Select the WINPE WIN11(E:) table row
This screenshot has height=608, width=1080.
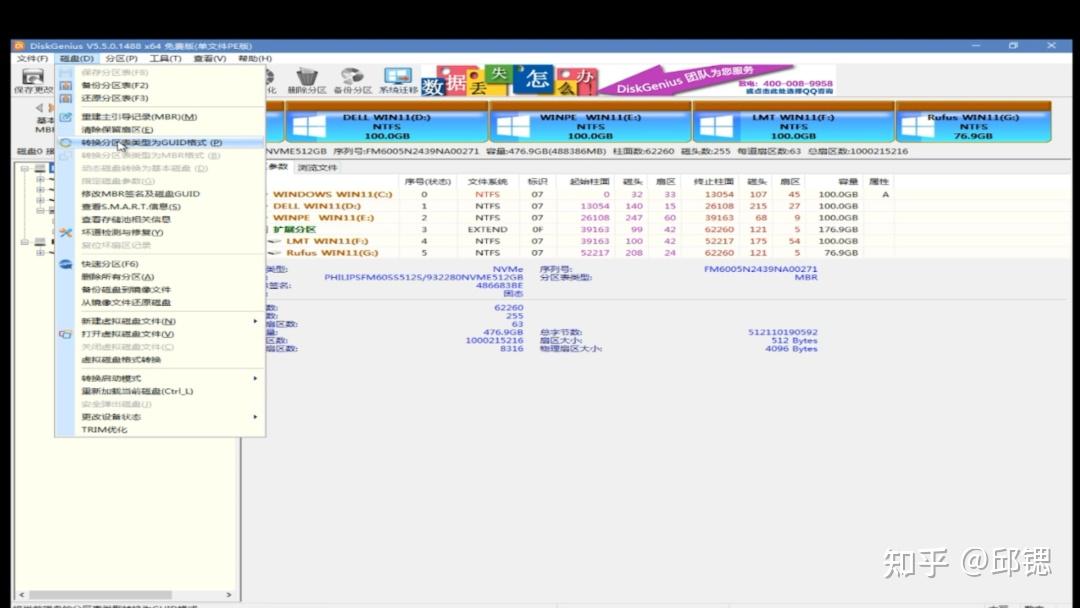pos(579,218)
